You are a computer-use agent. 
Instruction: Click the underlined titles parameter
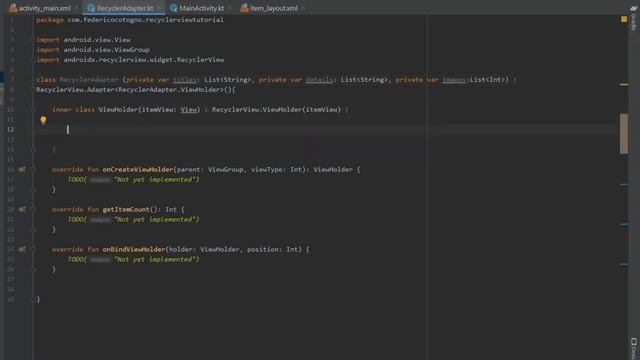click(x=184, y=80)
